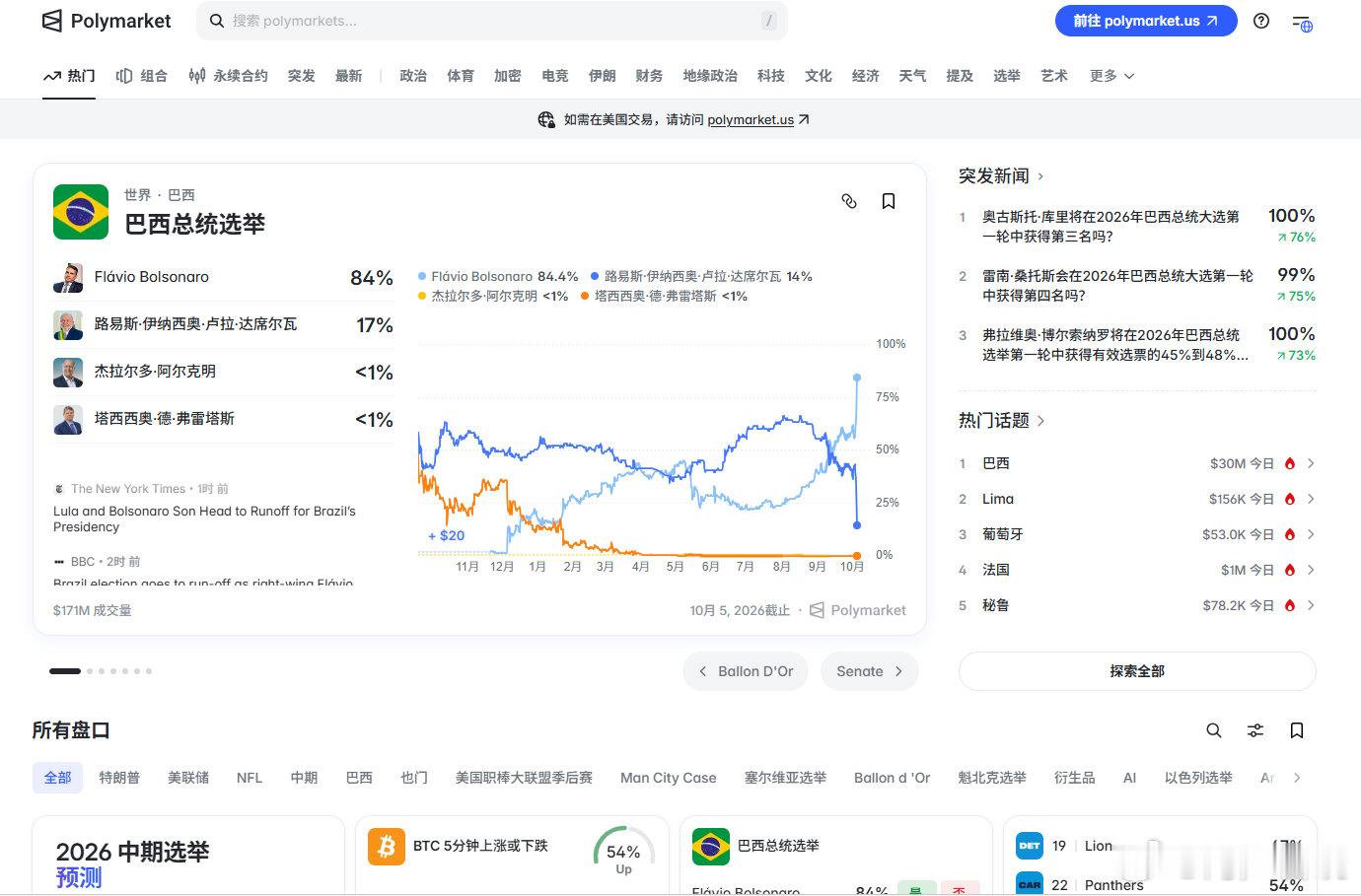Open the 组合 tab with its icon
Image resolution: width=1361 pixels, height=896 pixels.
coord(141,76)
